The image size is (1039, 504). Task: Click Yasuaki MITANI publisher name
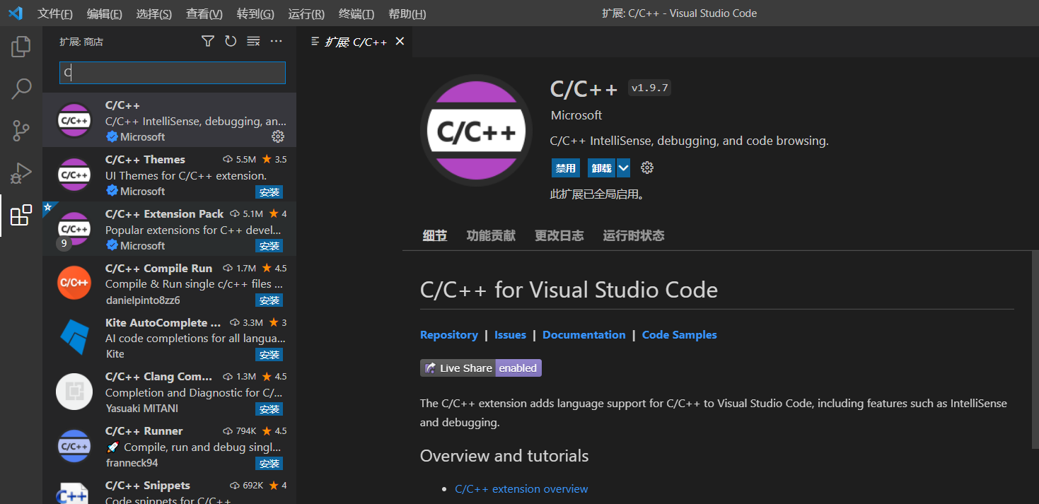[141, 409]
